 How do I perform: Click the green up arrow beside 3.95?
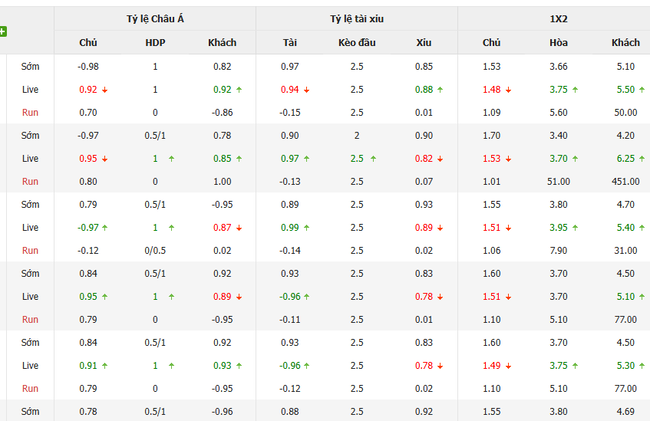[577, 227]
